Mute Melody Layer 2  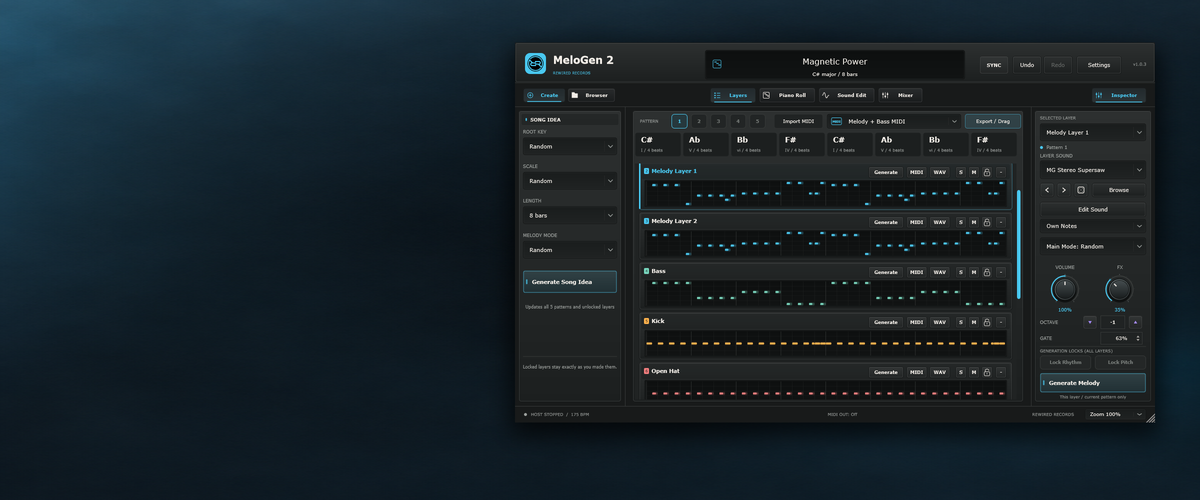(974, 222)
